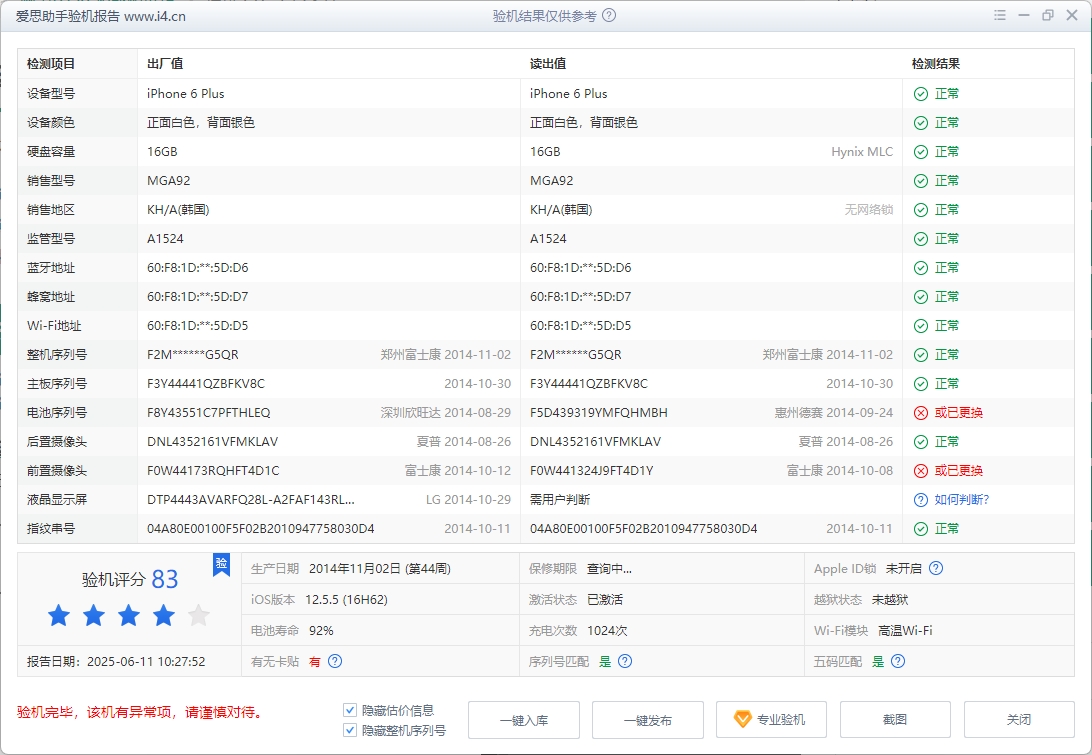Minimize the report window
Viewport: 1092px width, 755px height.
point(1024,15)
